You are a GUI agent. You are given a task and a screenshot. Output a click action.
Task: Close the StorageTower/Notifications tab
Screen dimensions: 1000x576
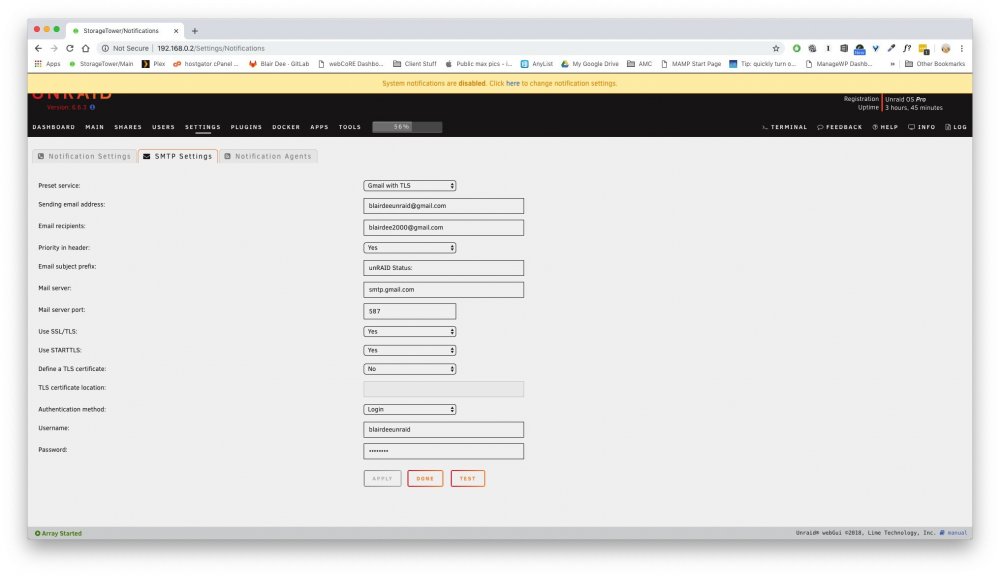pos(176,31)
